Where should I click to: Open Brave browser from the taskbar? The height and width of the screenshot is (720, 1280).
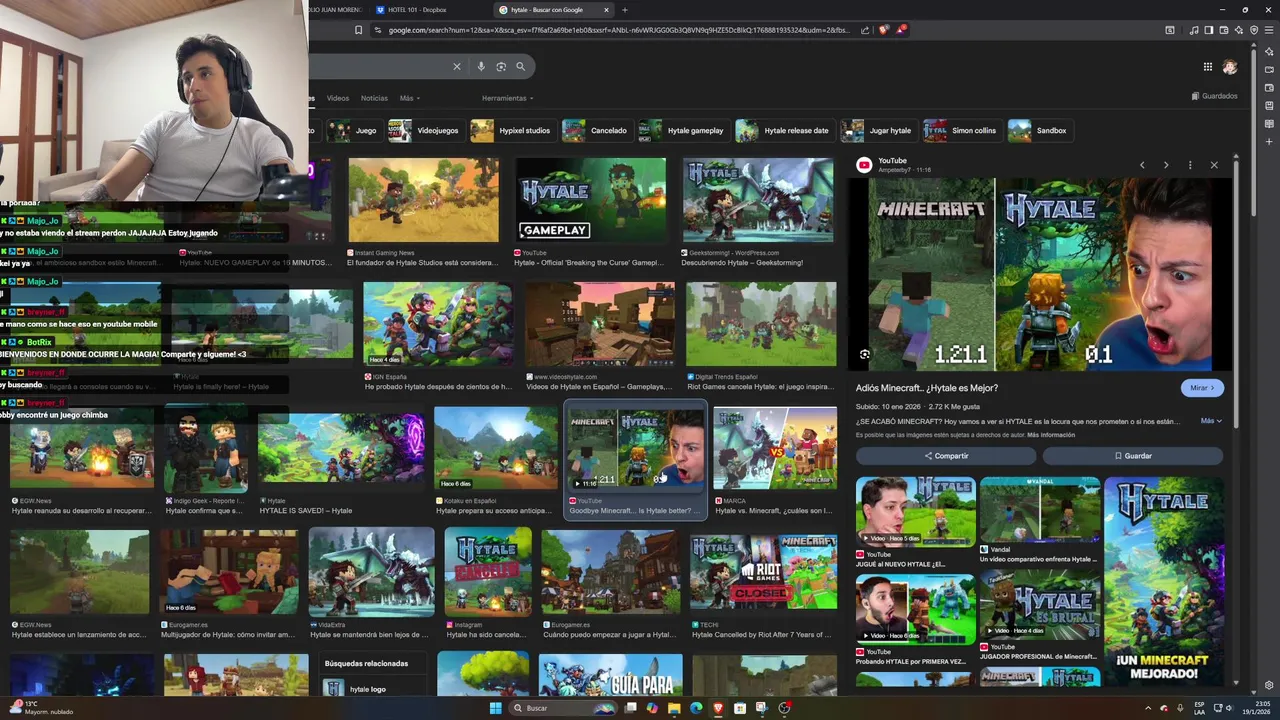[718, 708]
